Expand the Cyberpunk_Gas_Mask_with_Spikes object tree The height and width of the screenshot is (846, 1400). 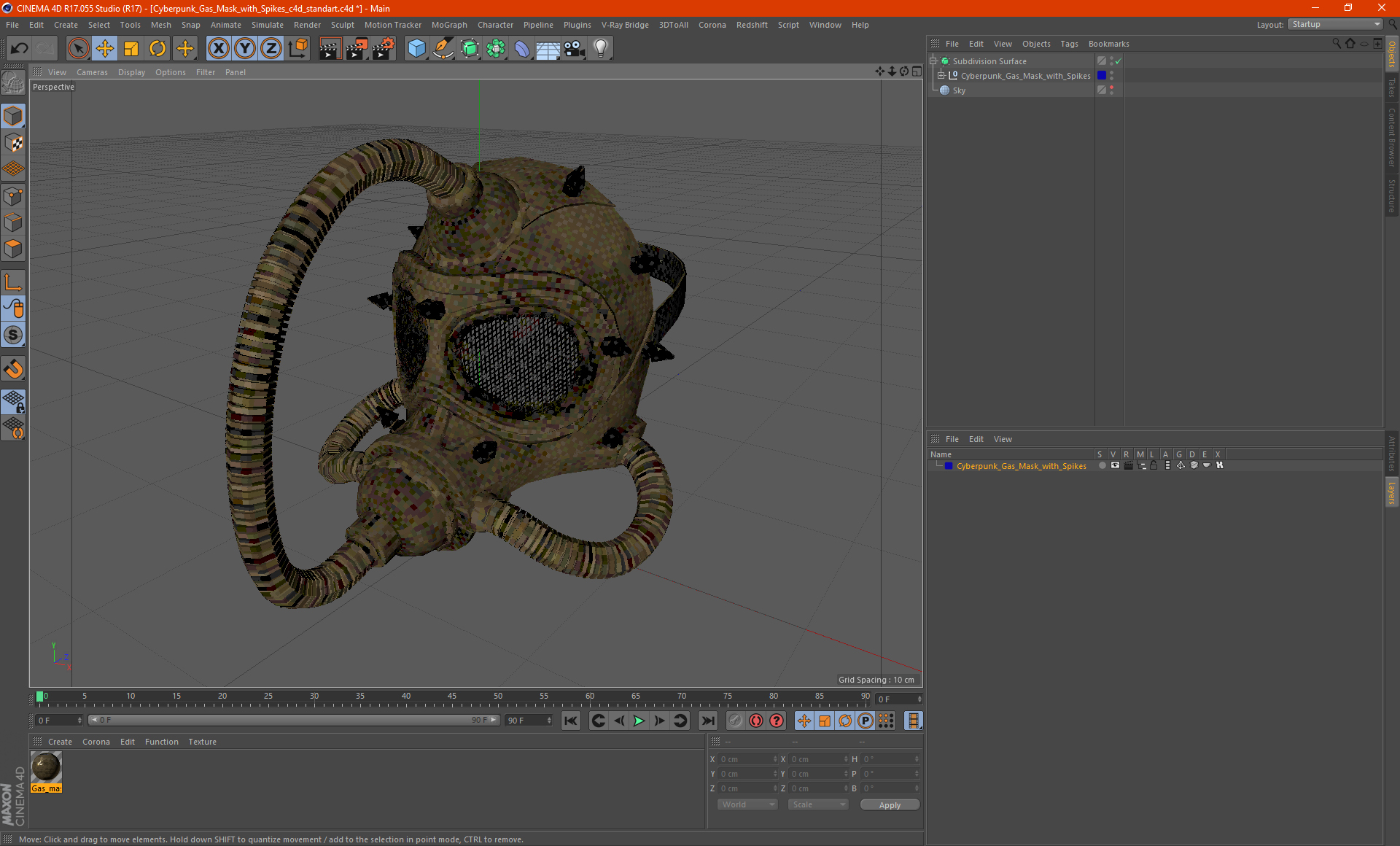pyautogui.click(x=941, y=75)
